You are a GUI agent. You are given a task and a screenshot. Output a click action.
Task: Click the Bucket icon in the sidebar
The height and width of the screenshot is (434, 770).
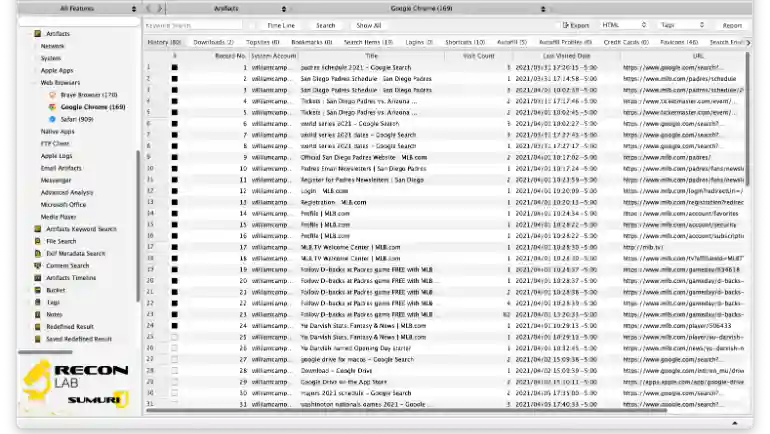(x=38, y=290)
